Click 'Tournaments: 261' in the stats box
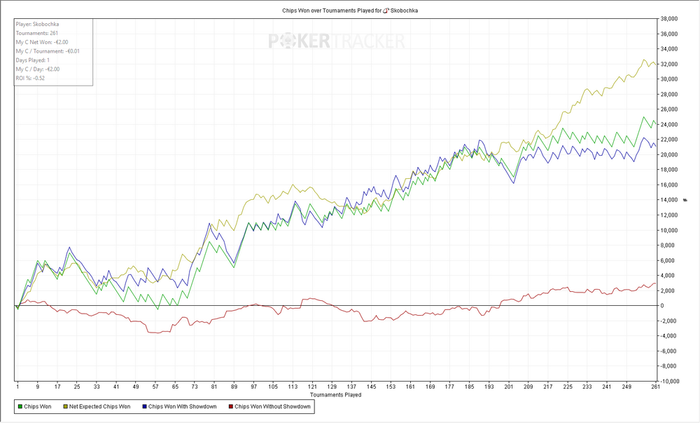Screen dimensions: 700x423 (x=37, y=33)
